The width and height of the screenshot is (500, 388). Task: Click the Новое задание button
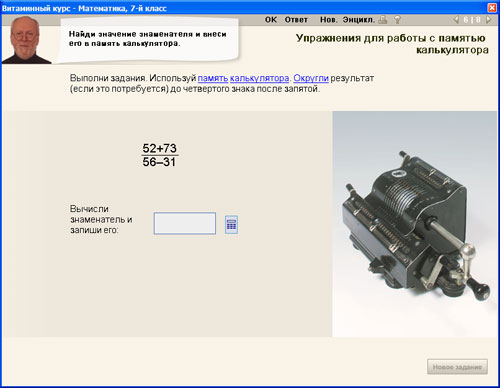457,367
